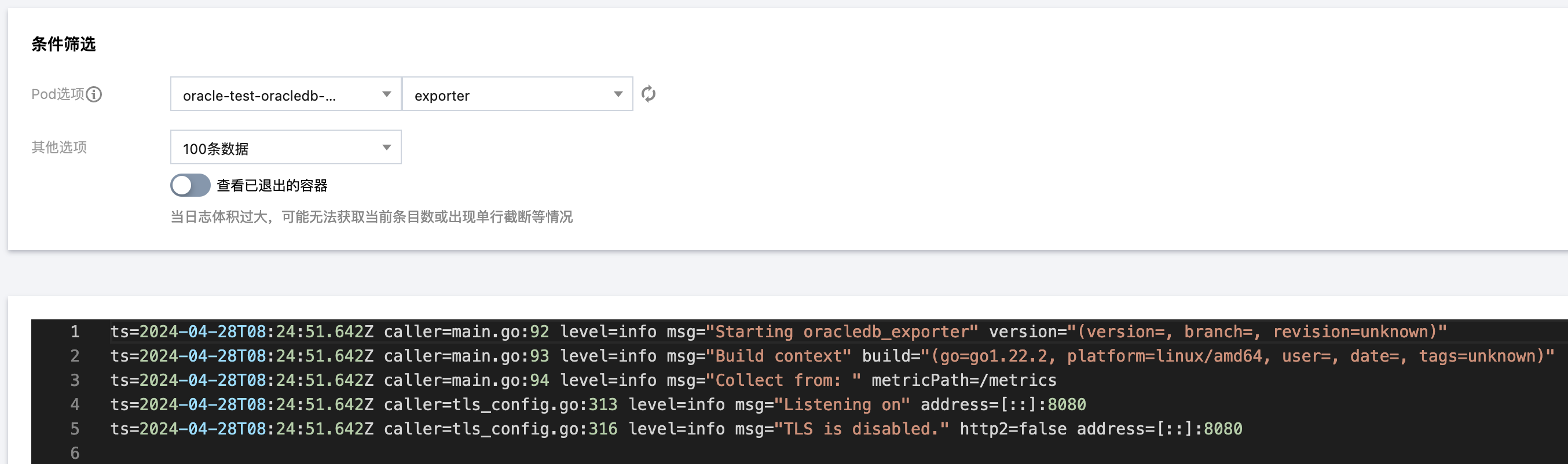
Task: Click the 条件筛选 heading
Action: [x=63, y=45]
